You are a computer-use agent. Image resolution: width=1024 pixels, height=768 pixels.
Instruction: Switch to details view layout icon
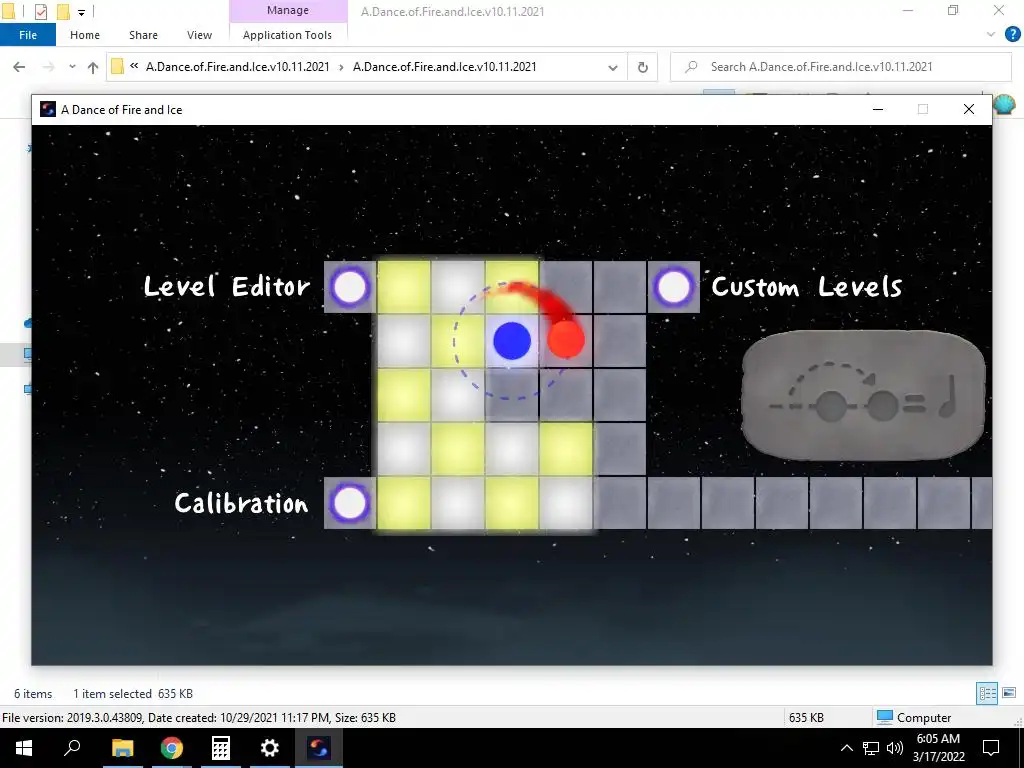[x=987, y=693]
